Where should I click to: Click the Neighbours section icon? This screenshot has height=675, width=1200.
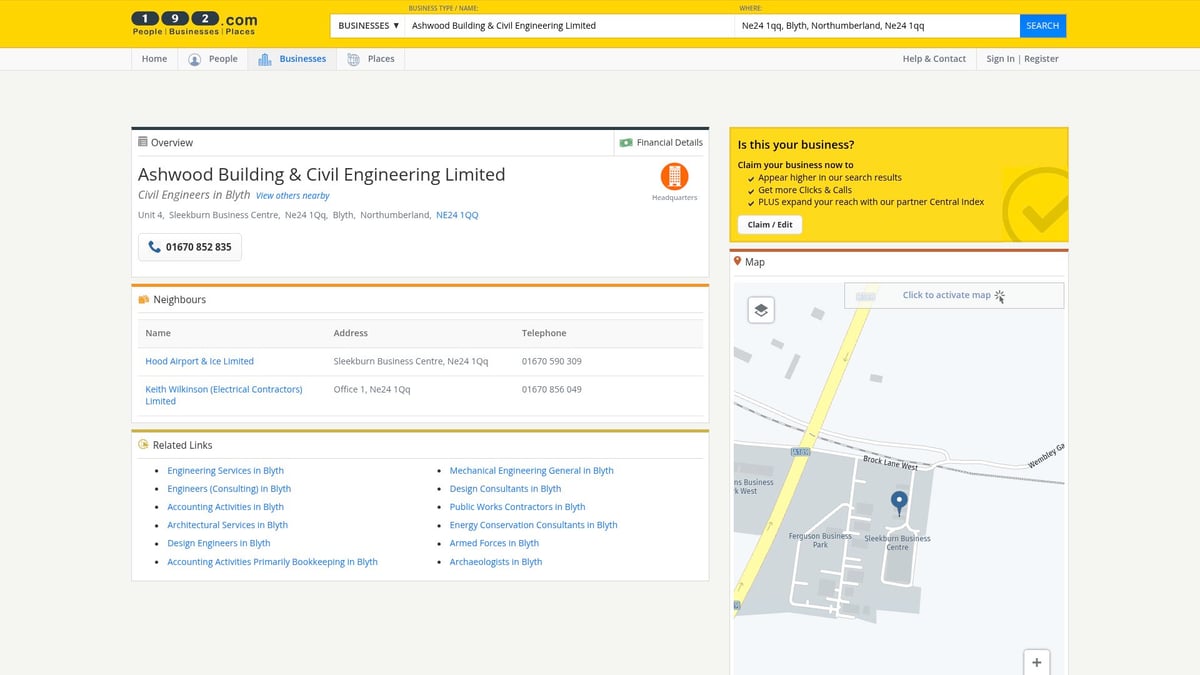pyautogui.click(x=143, y=300)
